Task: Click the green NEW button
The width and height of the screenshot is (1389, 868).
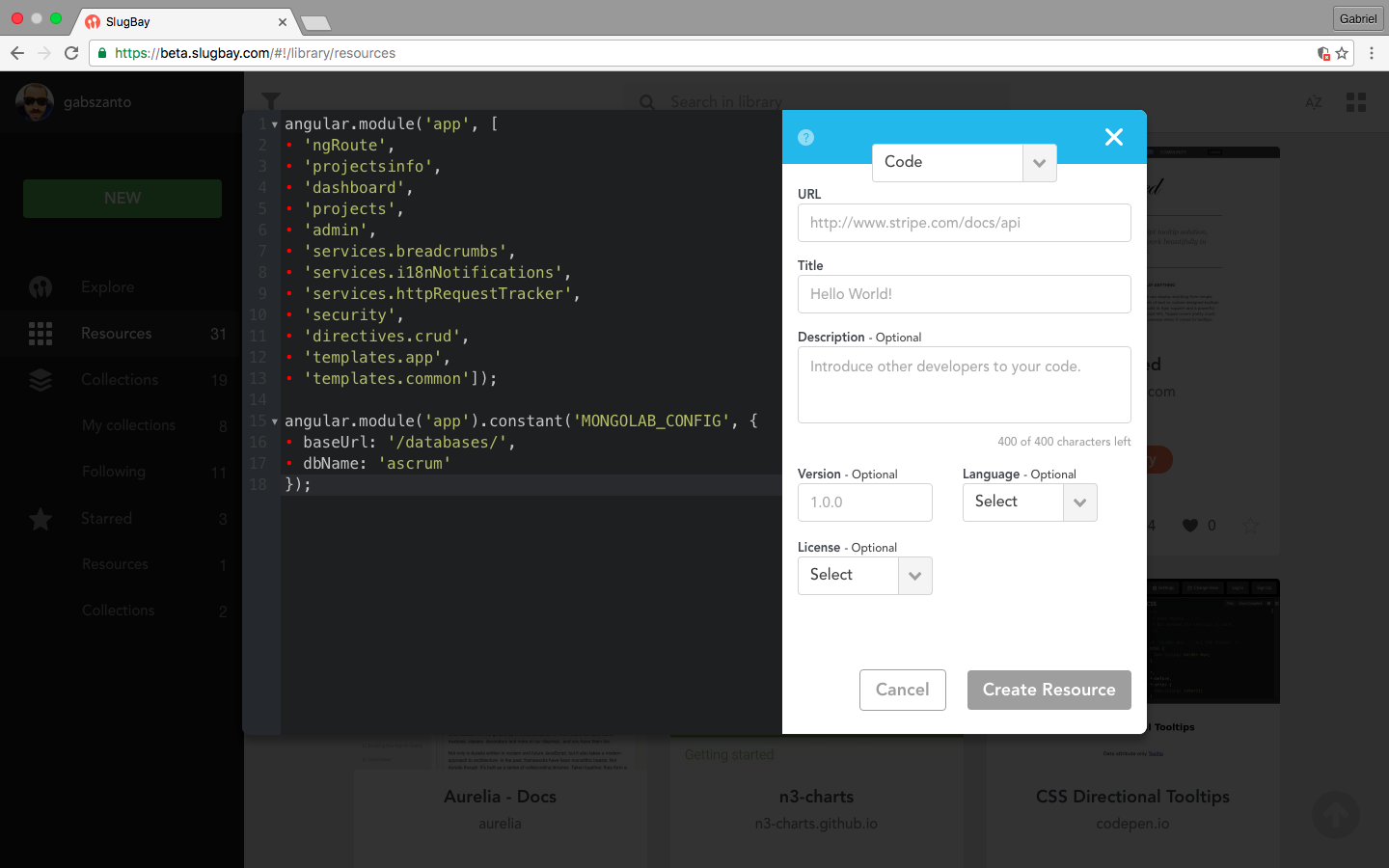Action: pos(123,199)
